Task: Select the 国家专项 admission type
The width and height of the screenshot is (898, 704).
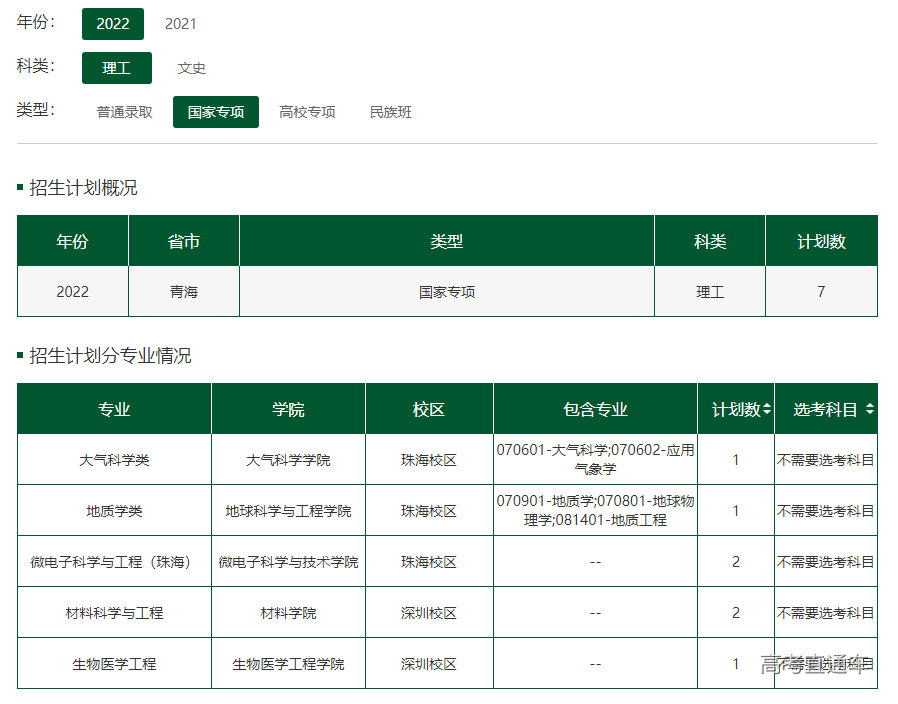Action: pos(216,112)
